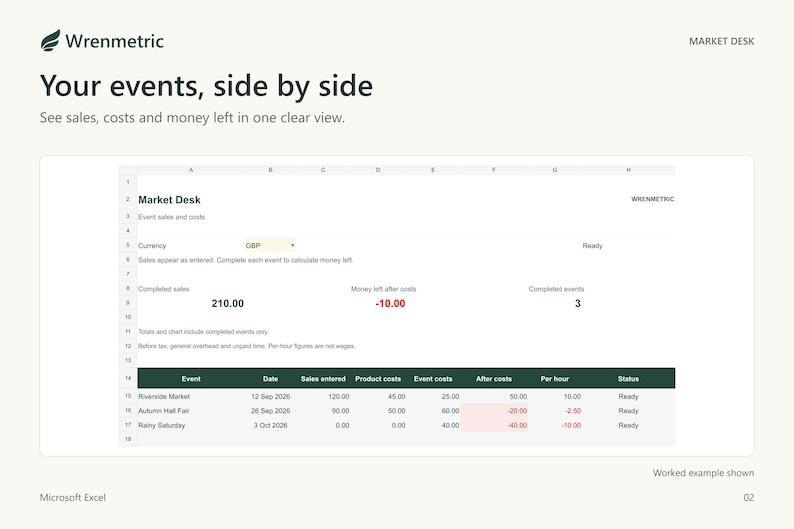Viewport: 794px width, 529px height.
Task: Click the 'Ready' status cell in row 5
Action: (x=592, y=246)
